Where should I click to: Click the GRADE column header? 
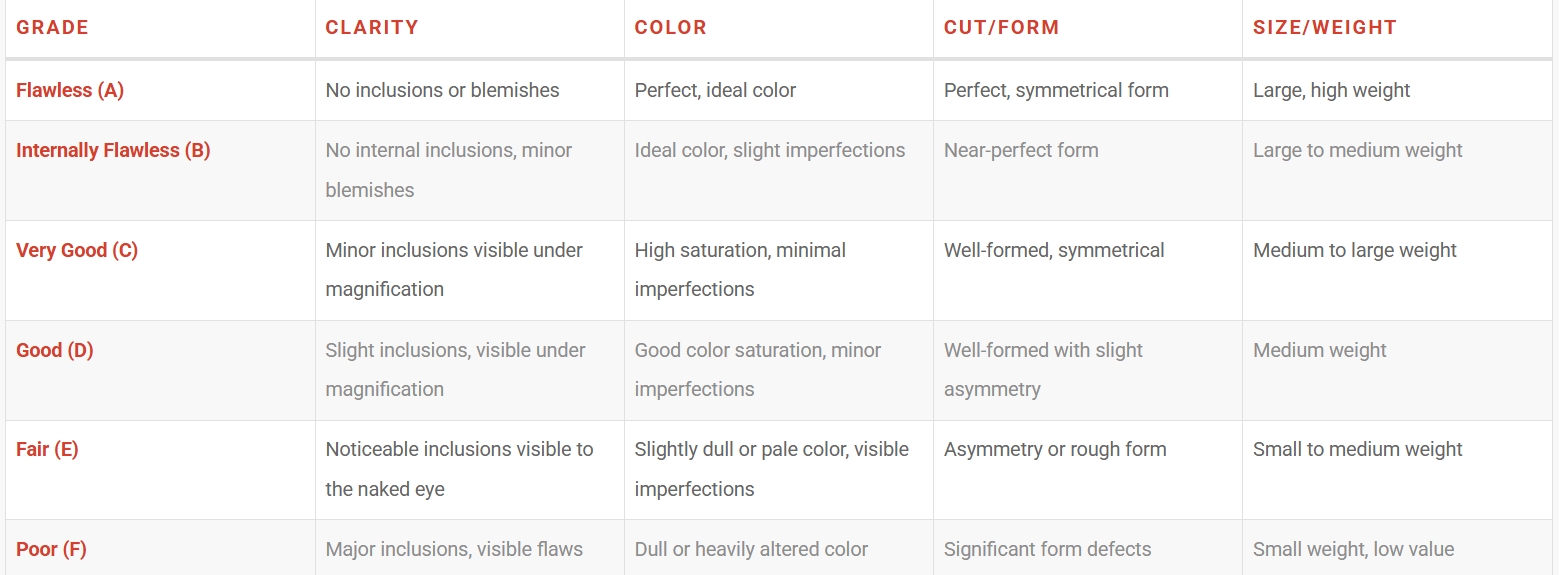52,28
